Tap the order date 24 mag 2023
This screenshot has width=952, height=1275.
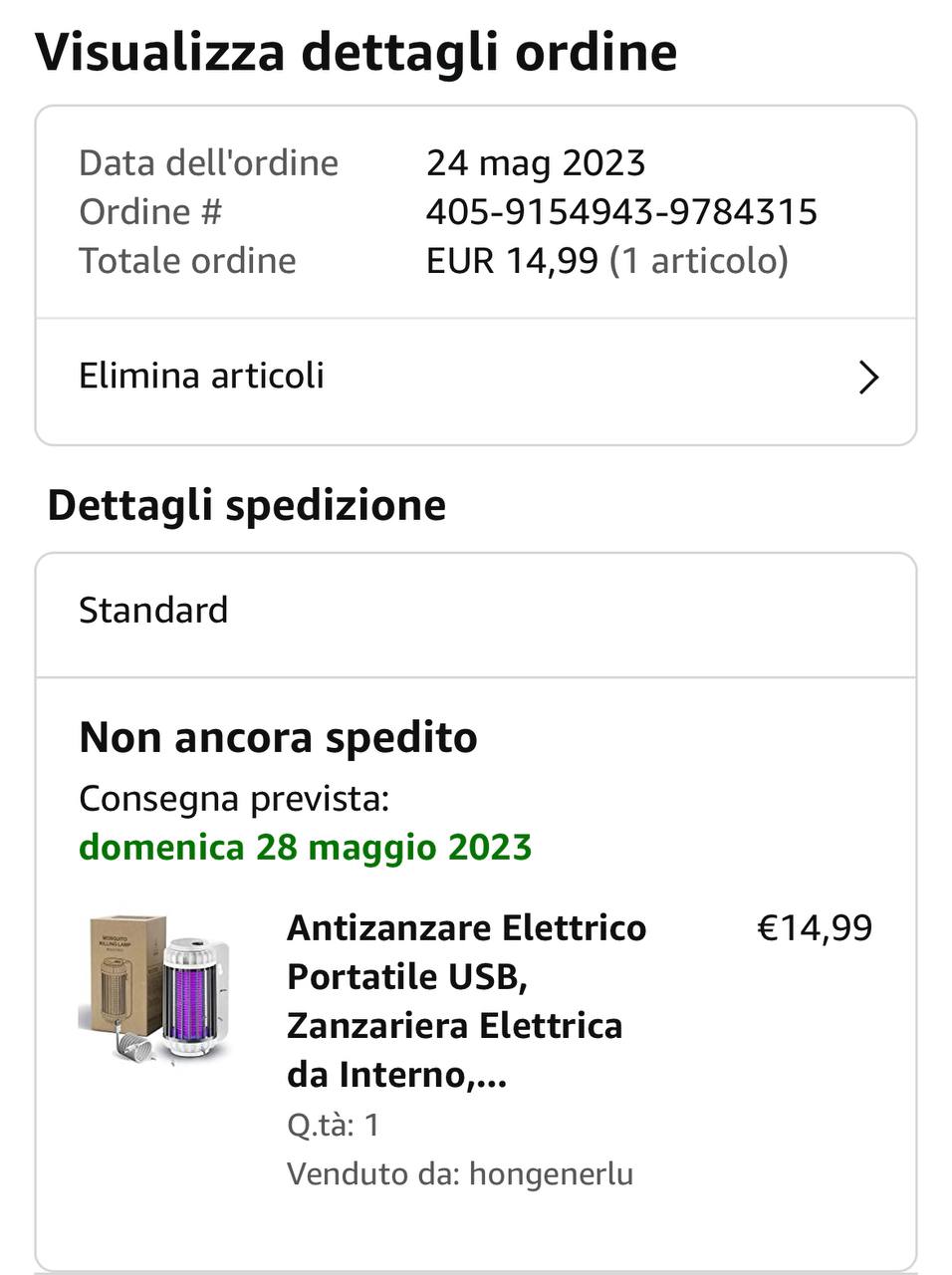click(536, 162)
